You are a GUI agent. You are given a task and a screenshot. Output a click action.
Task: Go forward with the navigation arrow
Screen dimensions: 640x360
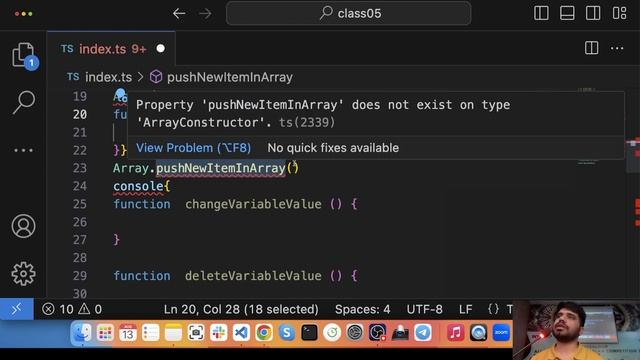[x=205, y=13]
